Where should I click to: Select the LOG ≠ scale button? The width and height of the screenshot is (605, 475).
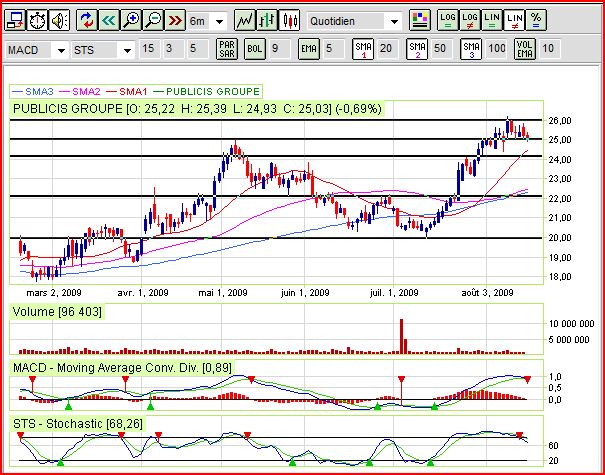pos(470,20)
